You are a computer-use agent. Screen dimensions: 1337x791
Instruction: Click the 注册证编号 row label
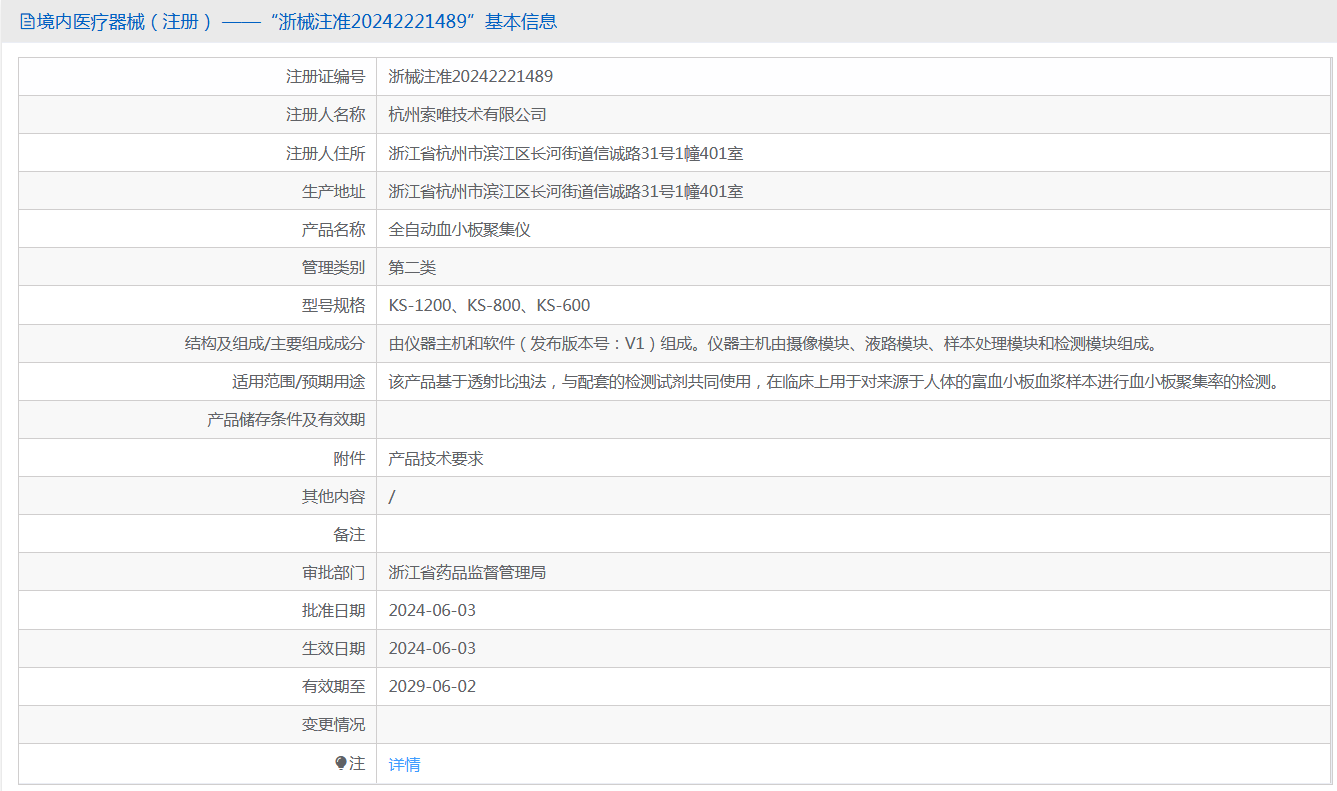325,76
